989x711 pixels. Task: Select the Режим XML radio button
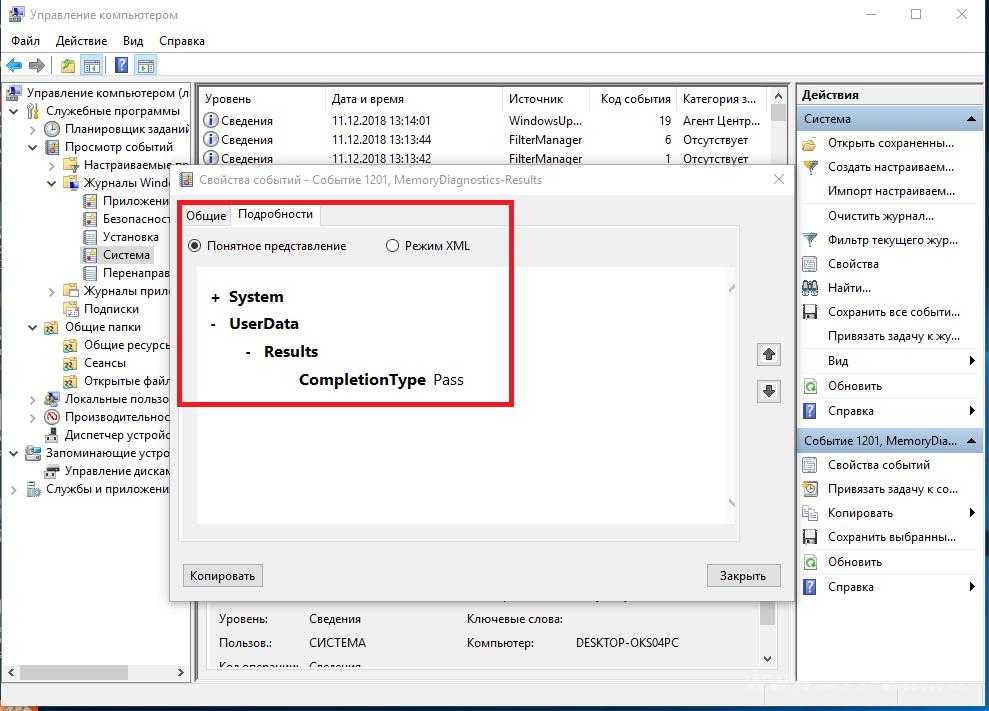click(392, 246)
